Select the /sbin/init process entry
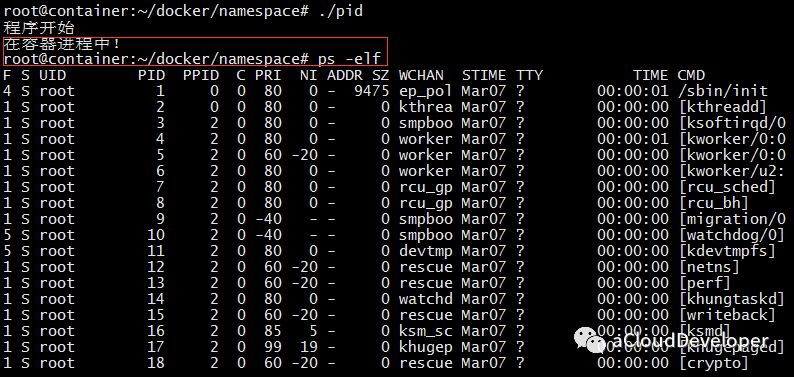 (x=723, y=91)
